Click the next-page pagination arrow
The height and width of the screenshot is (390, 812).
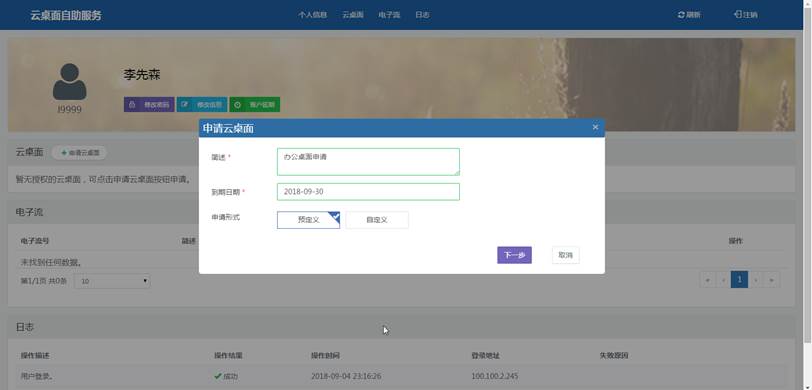[756, 280]
